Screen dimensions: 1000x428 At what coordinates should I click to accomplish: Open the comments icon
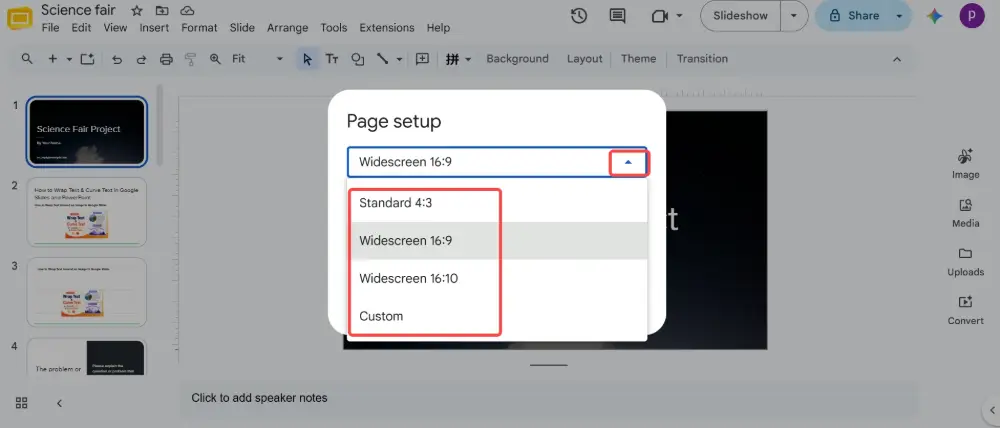pos(617,16)
